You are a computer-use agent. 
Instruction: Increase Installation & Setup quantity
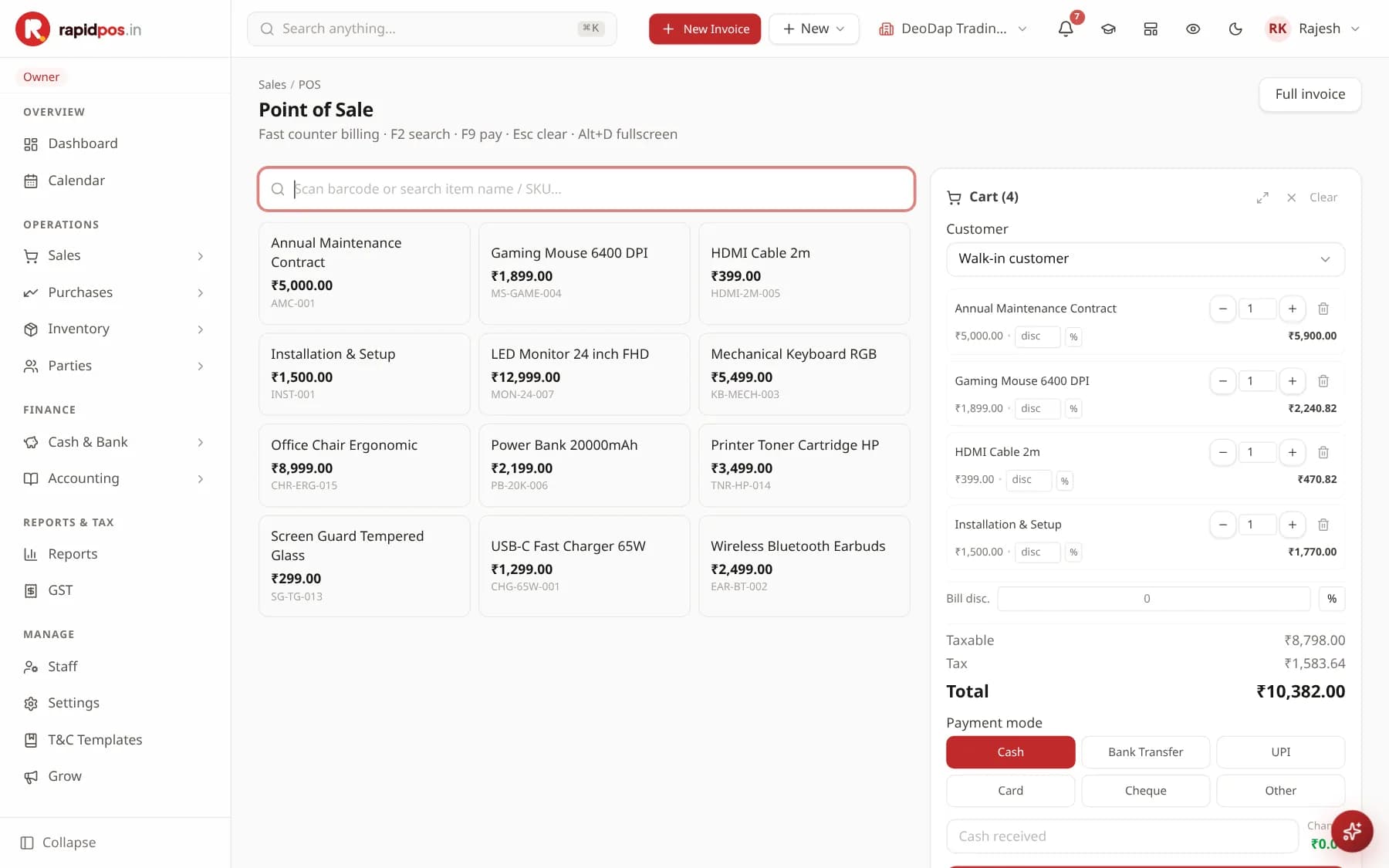[x=1292, y=525]
